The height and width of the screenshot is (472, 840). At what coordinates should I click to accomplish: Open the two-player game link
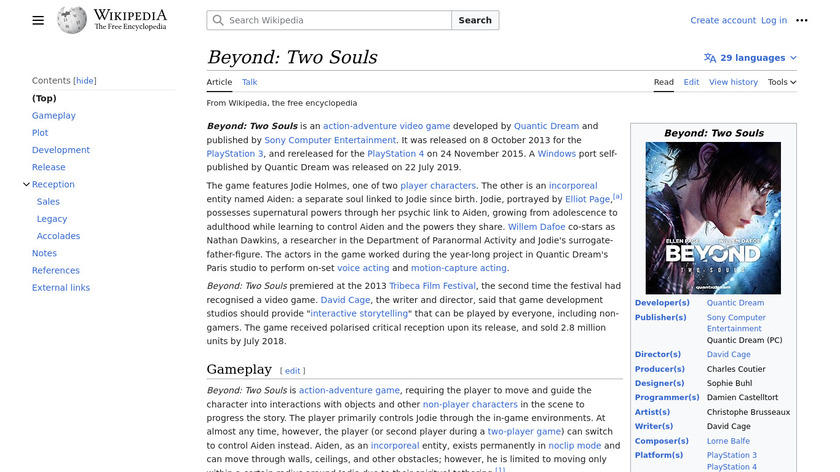click(x=524, y=431)
